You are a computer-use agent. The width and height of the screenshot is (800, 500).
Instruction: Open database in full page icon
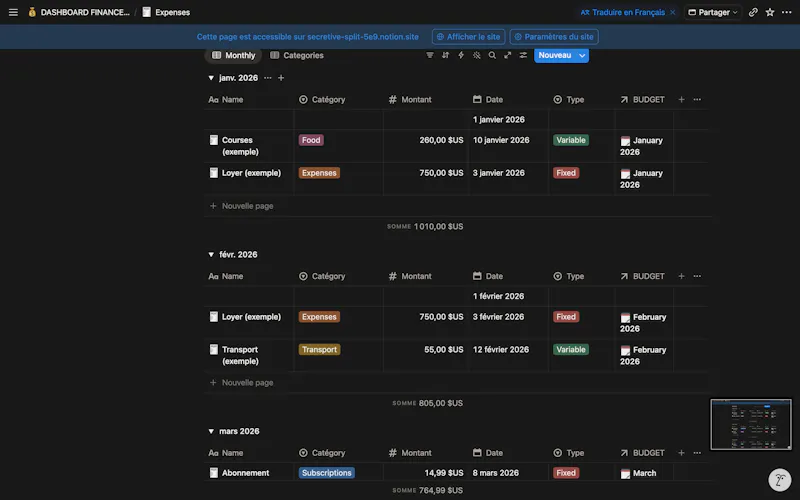click(508, 55)
